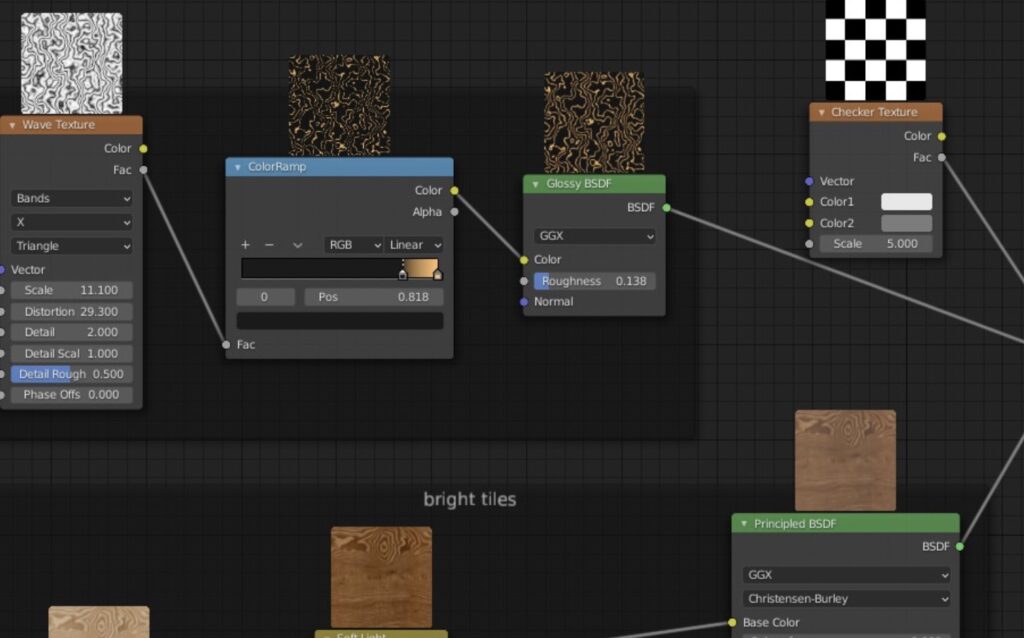Open ColorRamp tools chevron menu
The image size is (1024, 638).
(x=297, y=246)
